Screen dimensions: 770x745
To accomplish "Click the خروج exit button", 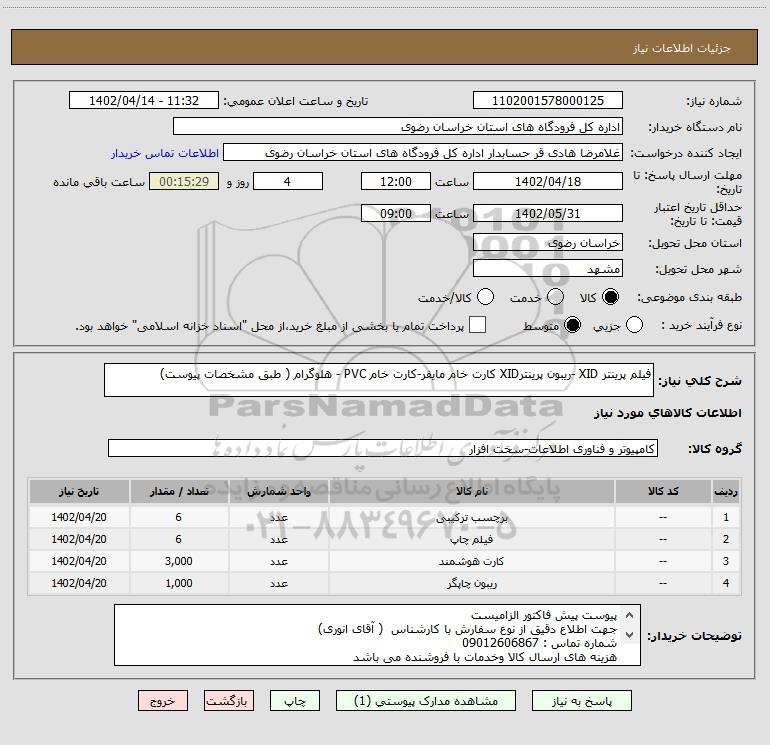I will click(x=163, y=701).
